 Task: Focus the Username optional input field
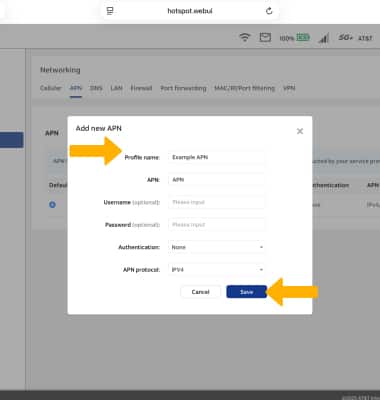217,202
